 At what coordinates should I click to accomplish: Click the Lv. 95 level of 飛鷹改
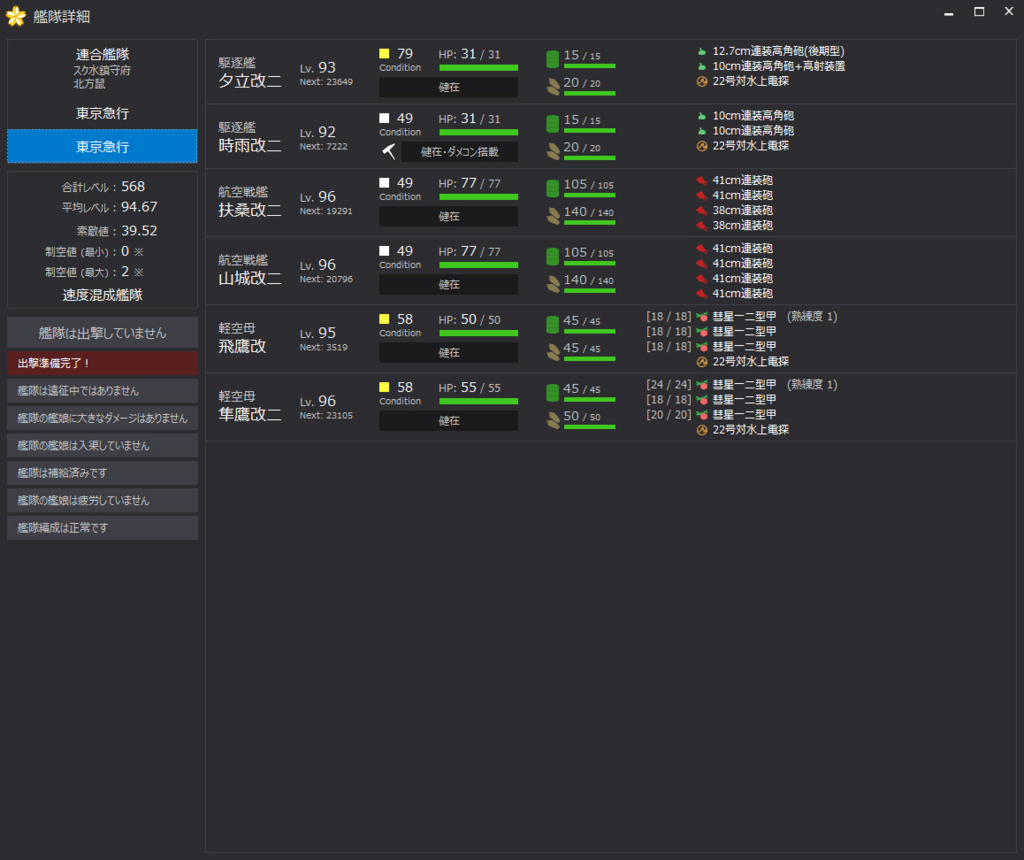[318, 333]
